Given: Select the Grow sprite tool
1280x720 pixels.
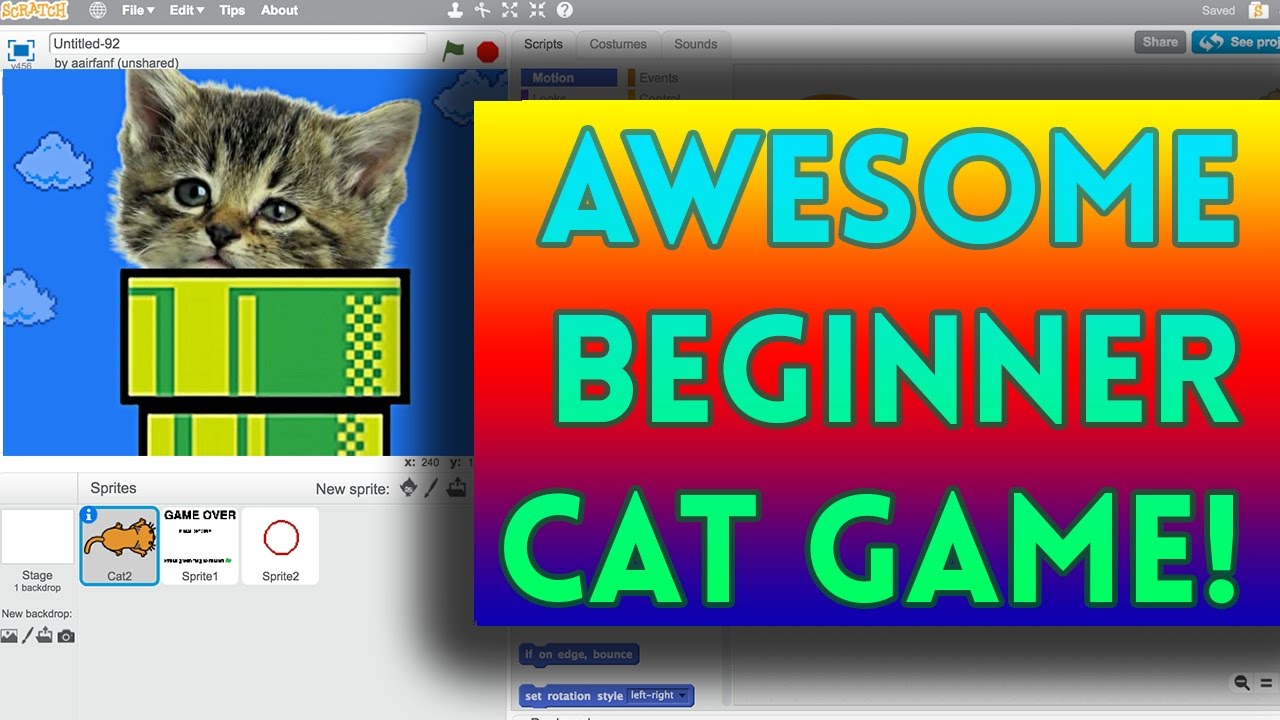Looking at the screenshot, I should tap(510, 10).
